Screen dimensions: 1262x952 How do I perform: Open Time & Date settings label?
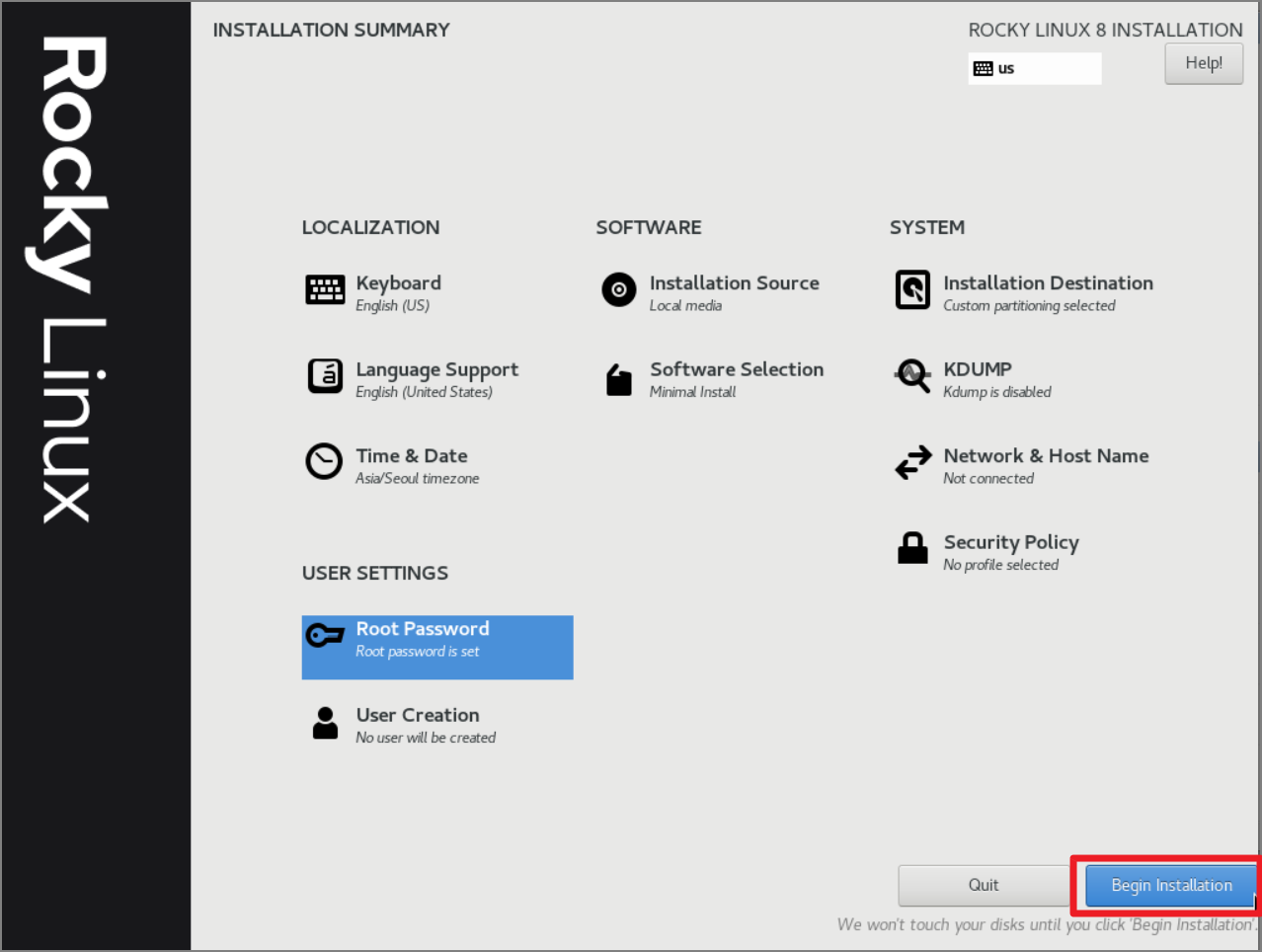pos(412,456)
